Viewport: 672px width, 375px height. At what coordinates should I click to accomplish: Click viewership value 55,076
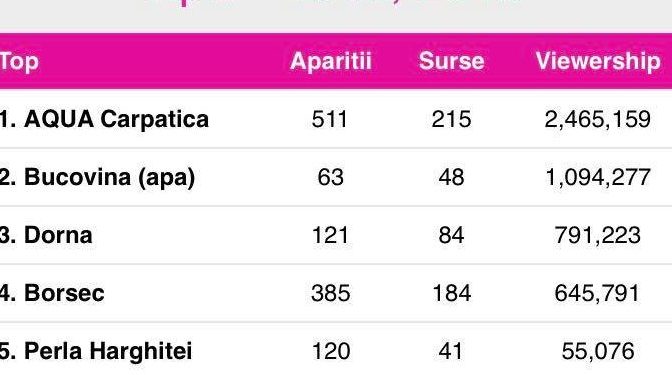pos(597,351)
